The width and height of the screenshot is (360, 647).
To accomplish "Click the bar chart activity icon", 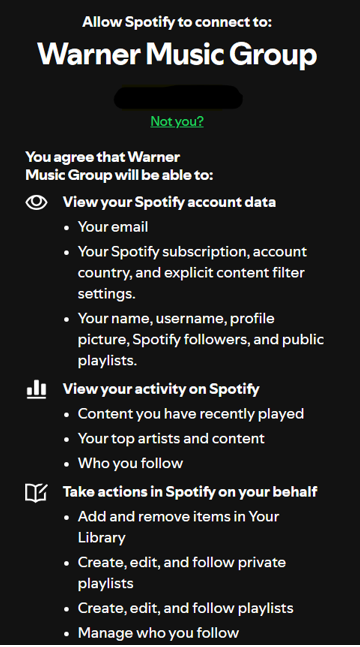I will click(36, 390).
